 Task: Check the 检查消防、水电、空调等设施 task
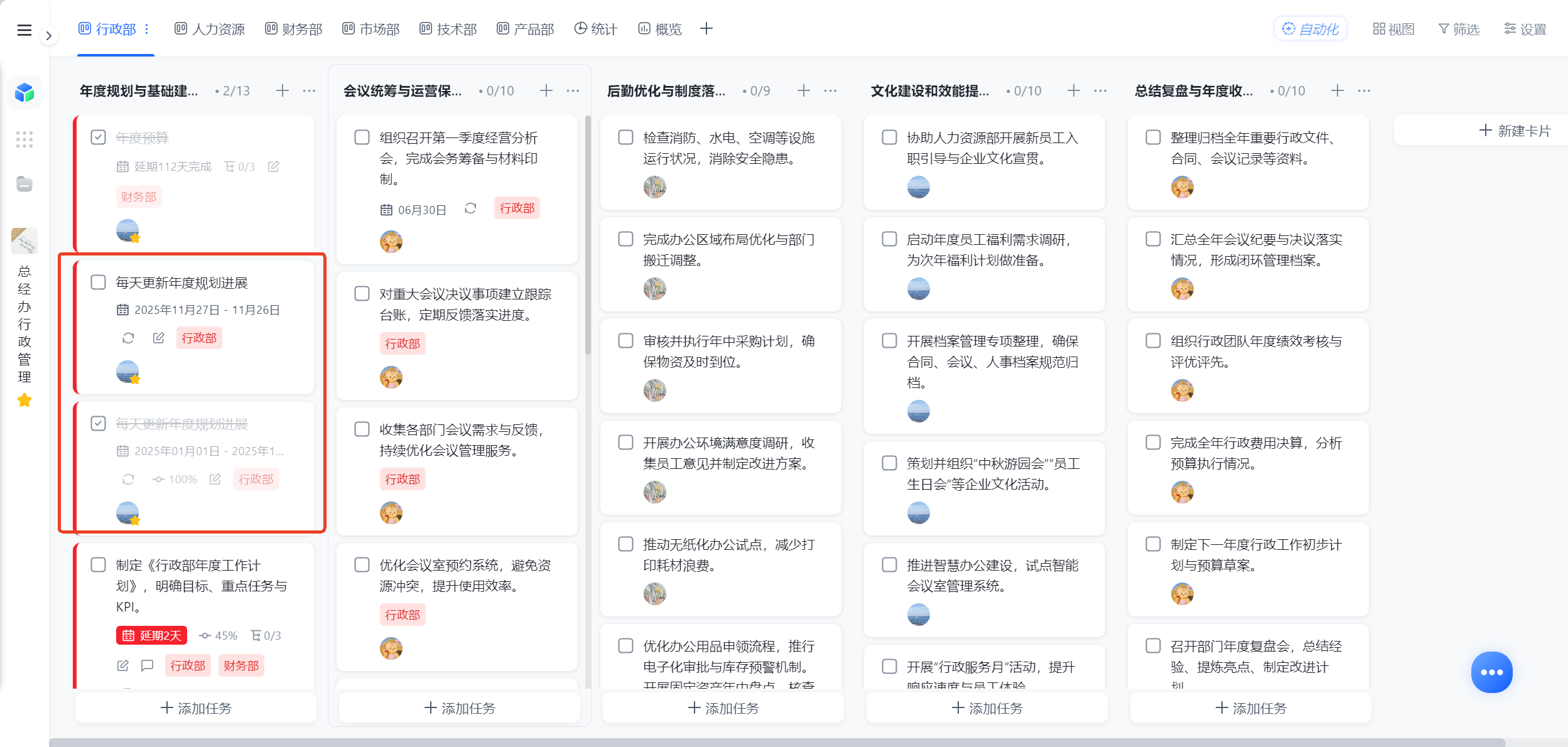625,137
